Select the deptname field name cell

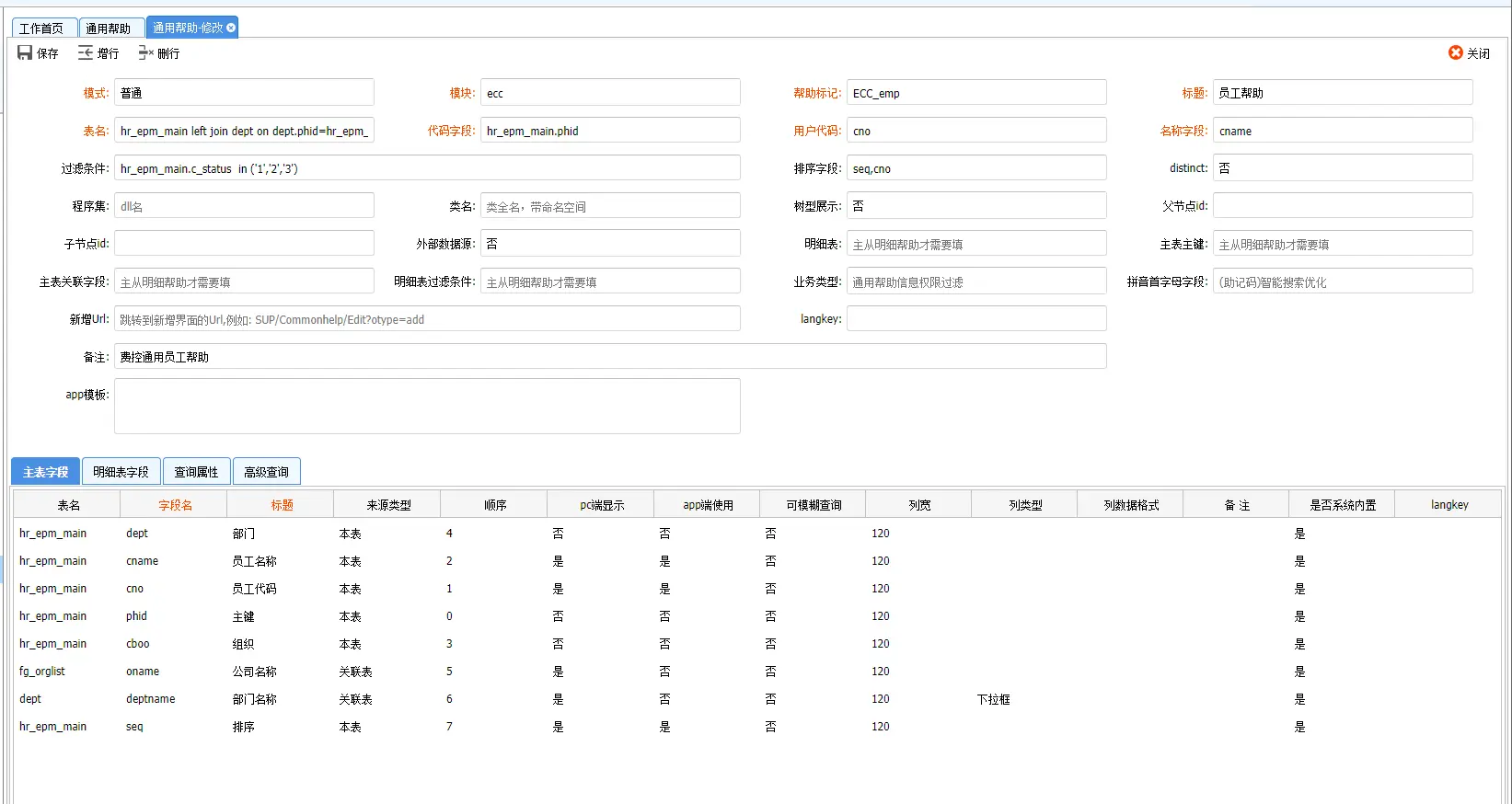[174, 698]
